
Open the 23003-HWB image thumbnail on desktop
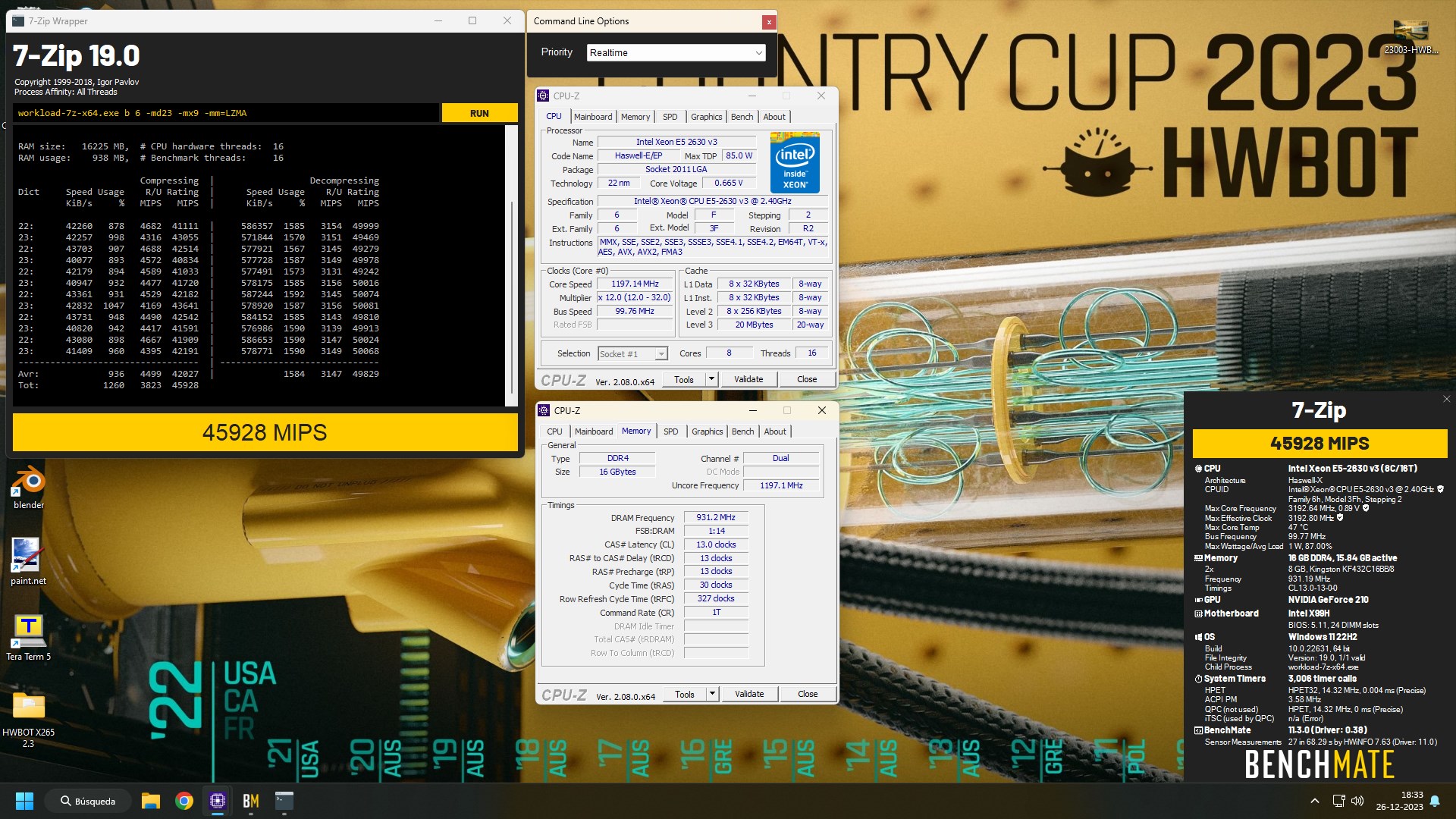coord(1410,38)
